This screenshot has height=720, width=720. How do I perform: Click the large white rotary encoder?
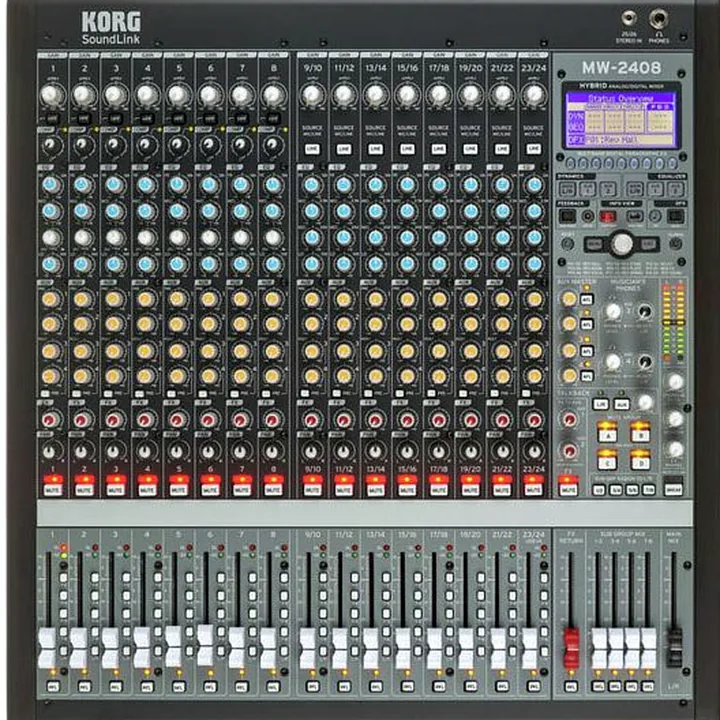[x=622, y=243]
